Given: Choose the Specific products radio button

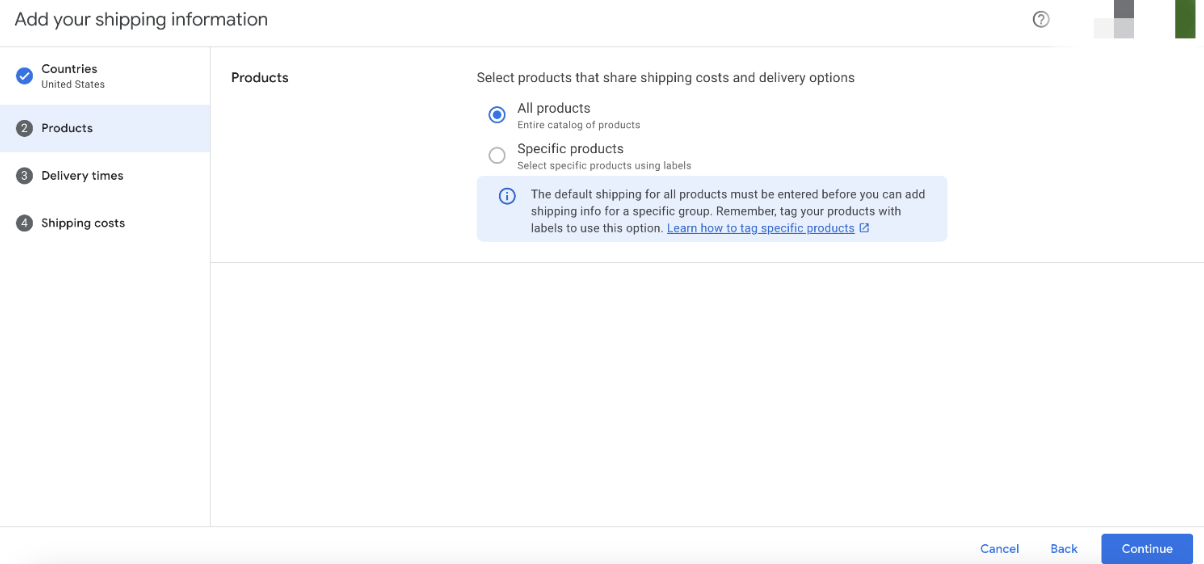Looking at the screenshot, I should click(x=497, y=155).
